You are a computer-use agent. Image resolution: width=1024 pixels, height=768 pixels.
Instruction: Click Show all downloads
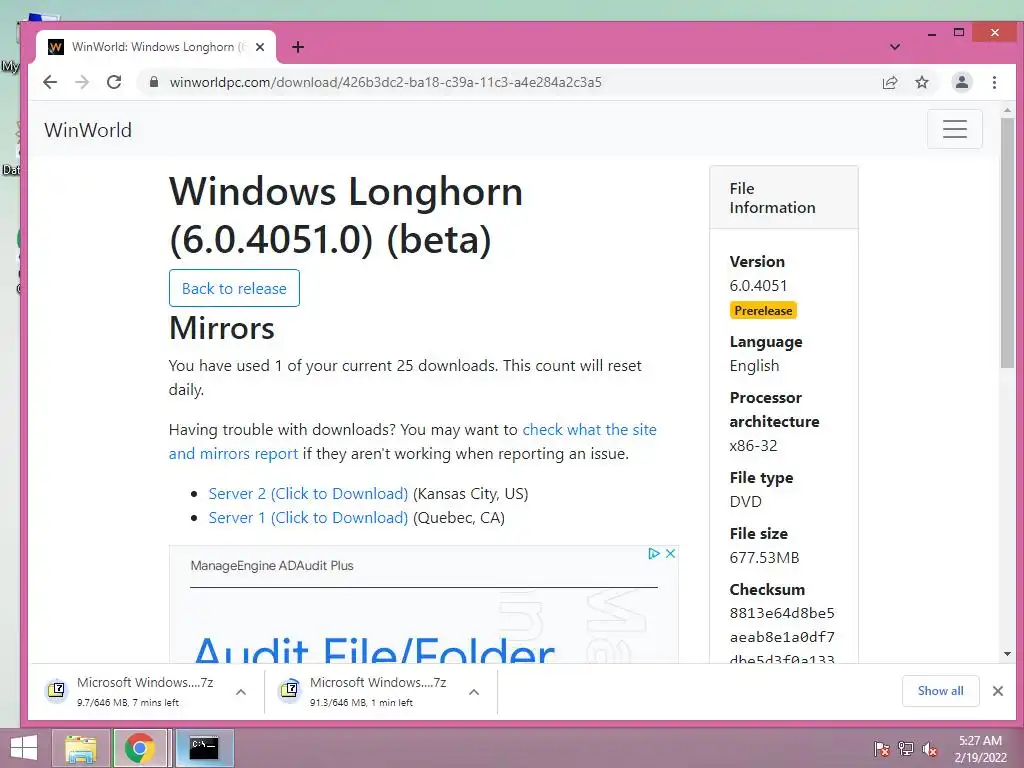pos(940,691)
